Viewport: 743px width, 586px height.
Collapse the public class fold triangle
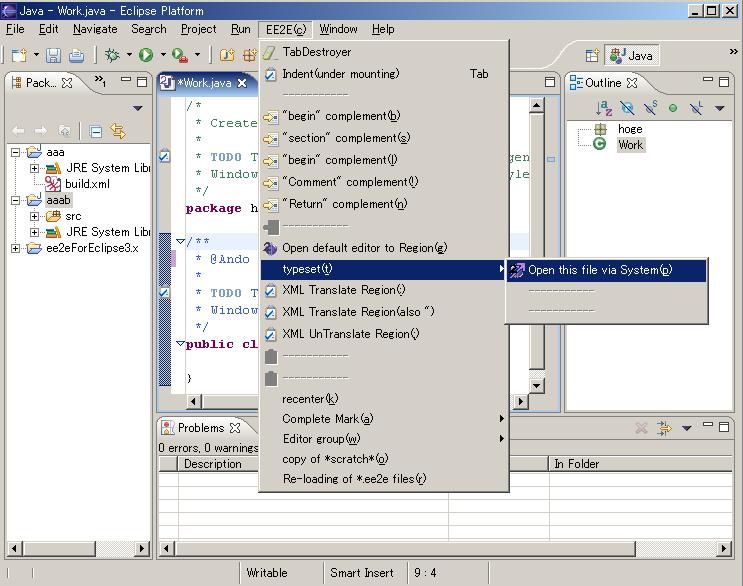[180, 343]
